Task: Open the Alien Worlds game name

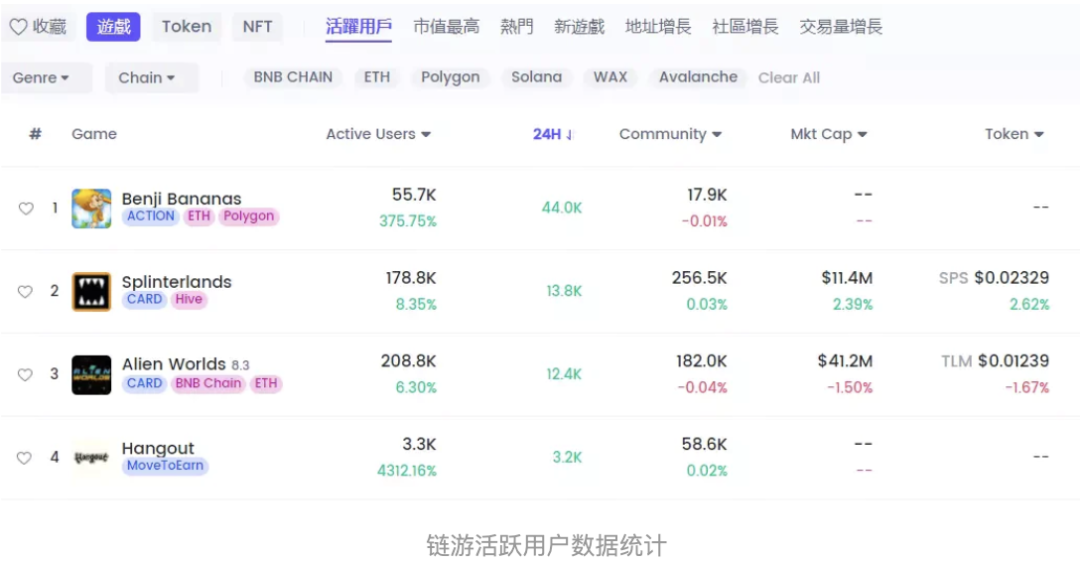Action: (174, 364)
